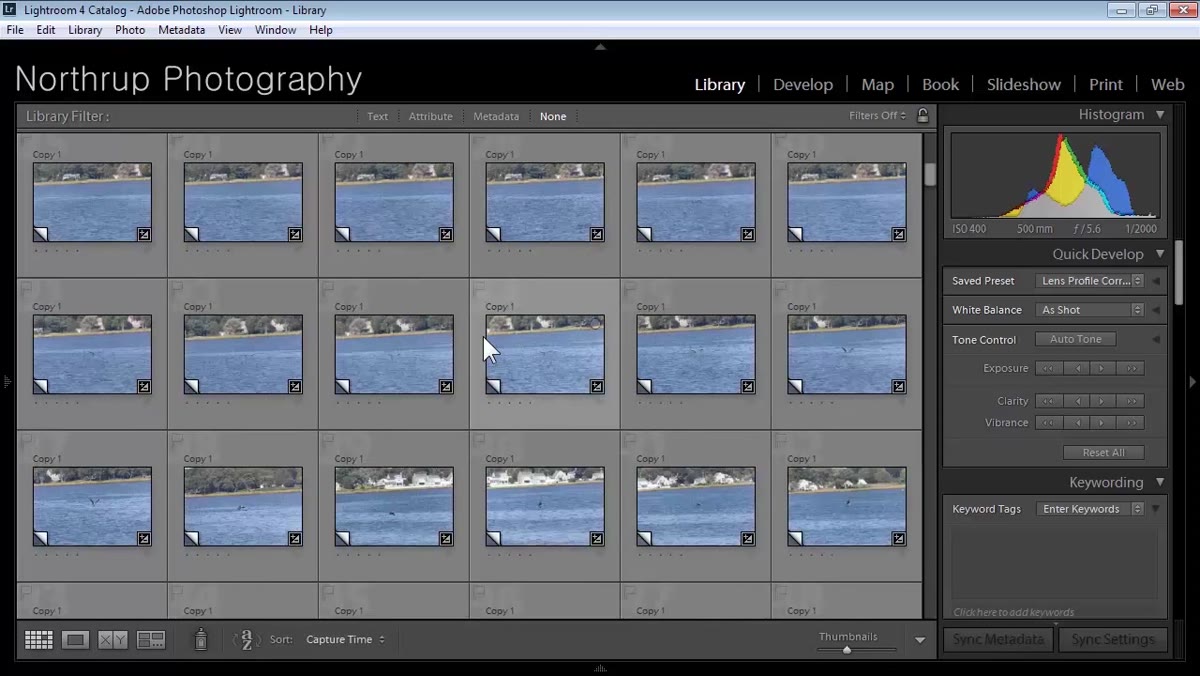Increase Vibrance by large step (double right arrow)
Image resolution: width=1200 pixels, height=676 pixels.
click(1131, 423)
